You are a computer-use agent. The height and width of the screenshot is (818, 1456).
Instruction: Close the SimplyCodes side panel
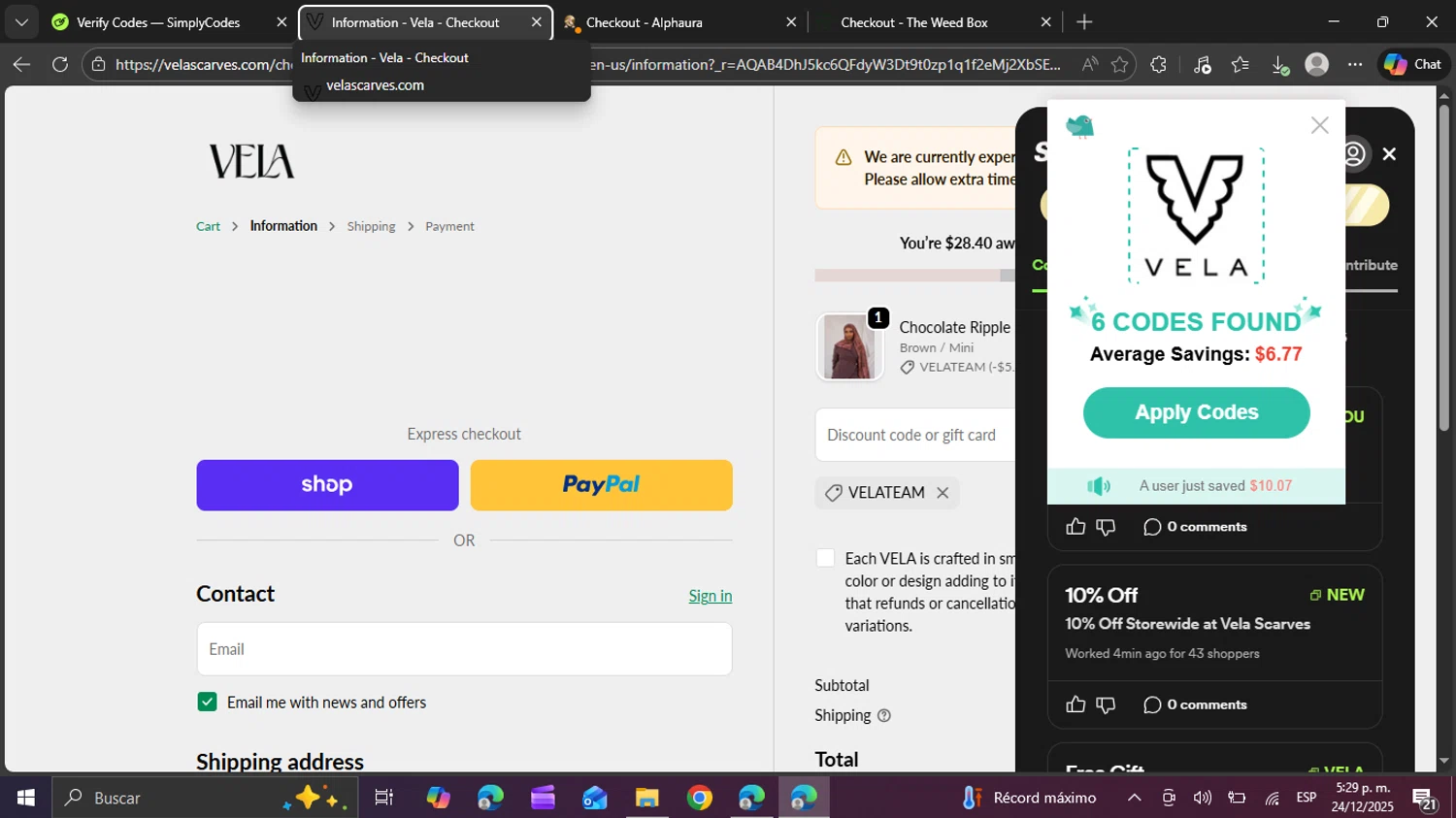point(1389,153)
